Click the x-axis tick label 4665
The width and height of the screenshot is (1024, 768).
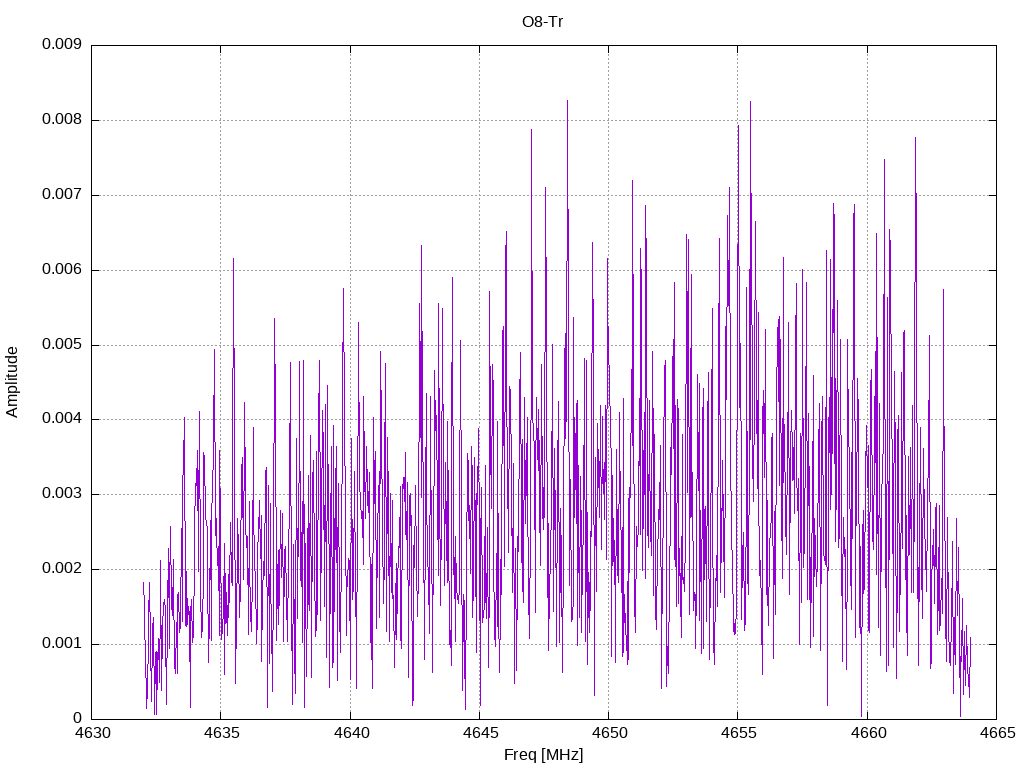998,733
